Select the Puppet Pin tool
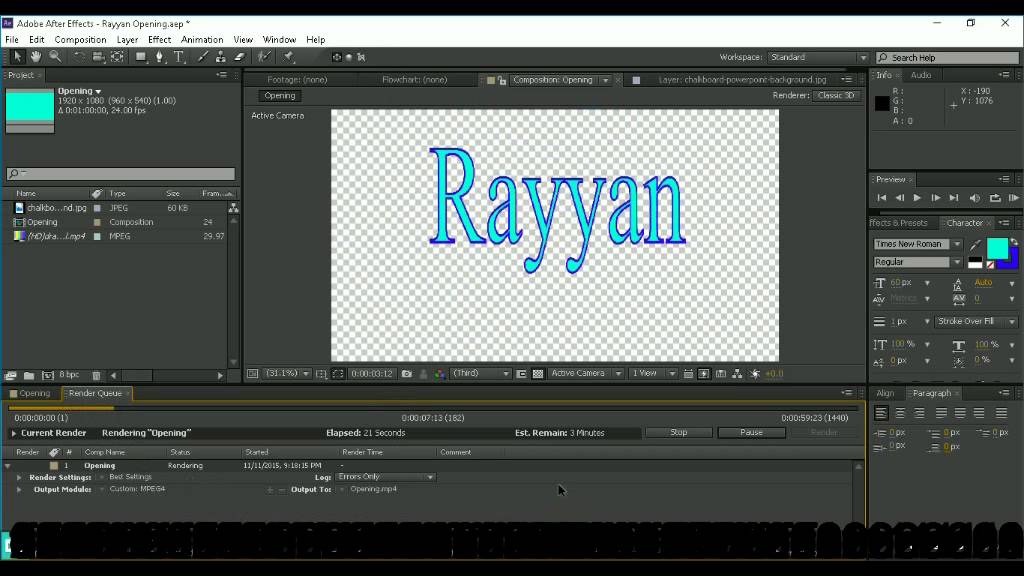The width and height of the screenshot is (1024, 576). pyautogui.click(x=289, y=57)
